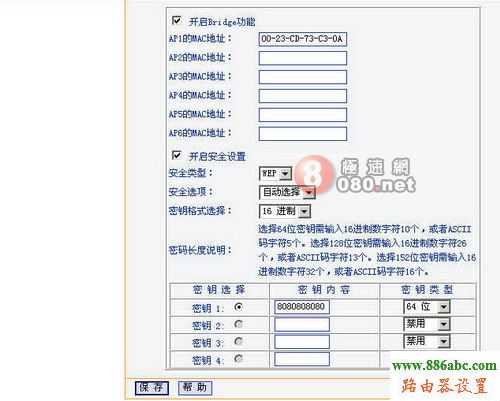Click the 密钥 2 content input field
This screenshot has height=401, width=500.
[302, 324]
